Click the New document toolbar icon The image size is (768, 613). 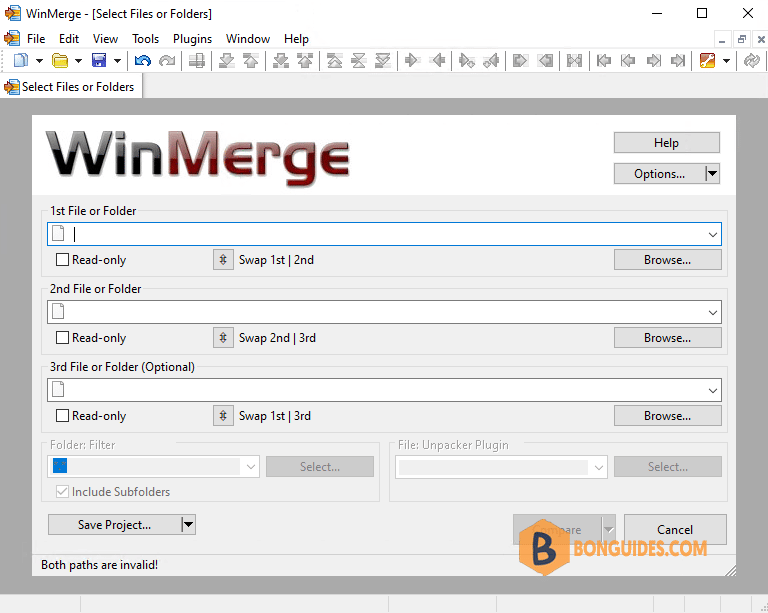coord(21,61)
